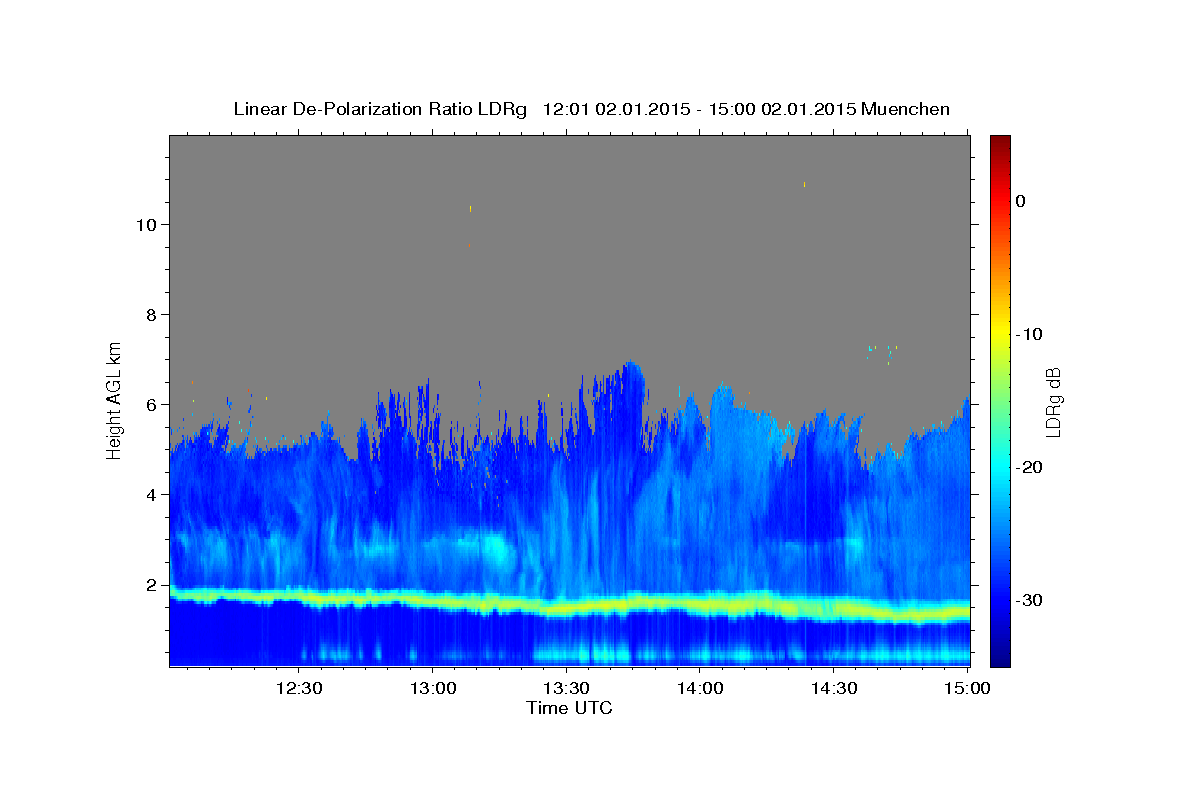This screenshot has height=800, width=1200.
Task: Click the colorbar value -20
Action: point(1030,467)
